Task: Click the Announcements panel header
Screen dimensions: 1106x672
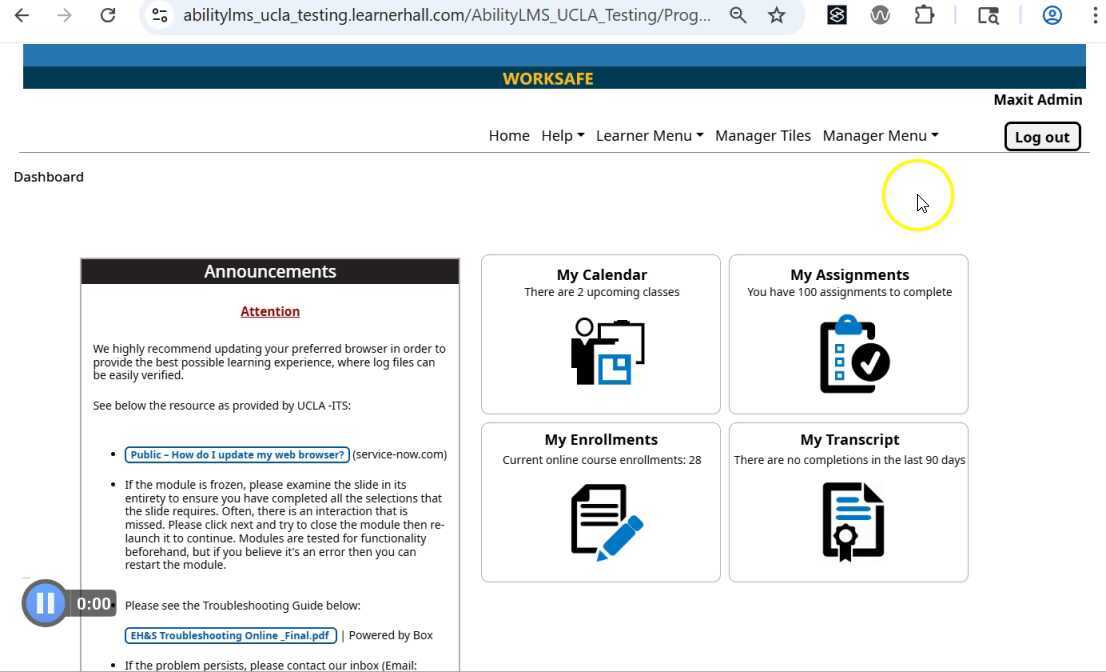Action: click(270, 271)
